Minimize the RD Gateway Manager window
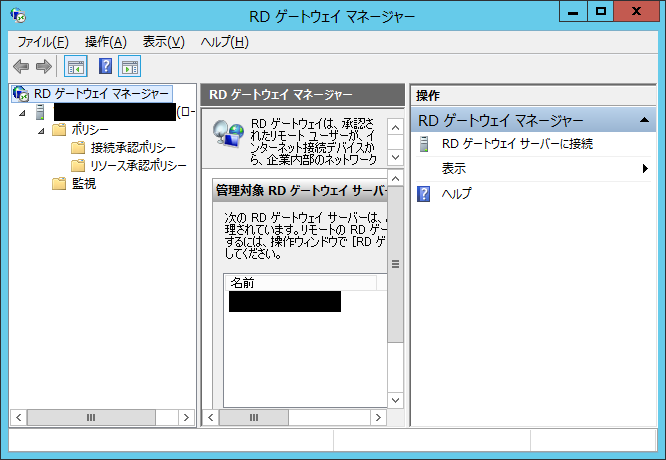The width and height of the screenshot is (666, 460). [x=573, y=11]
